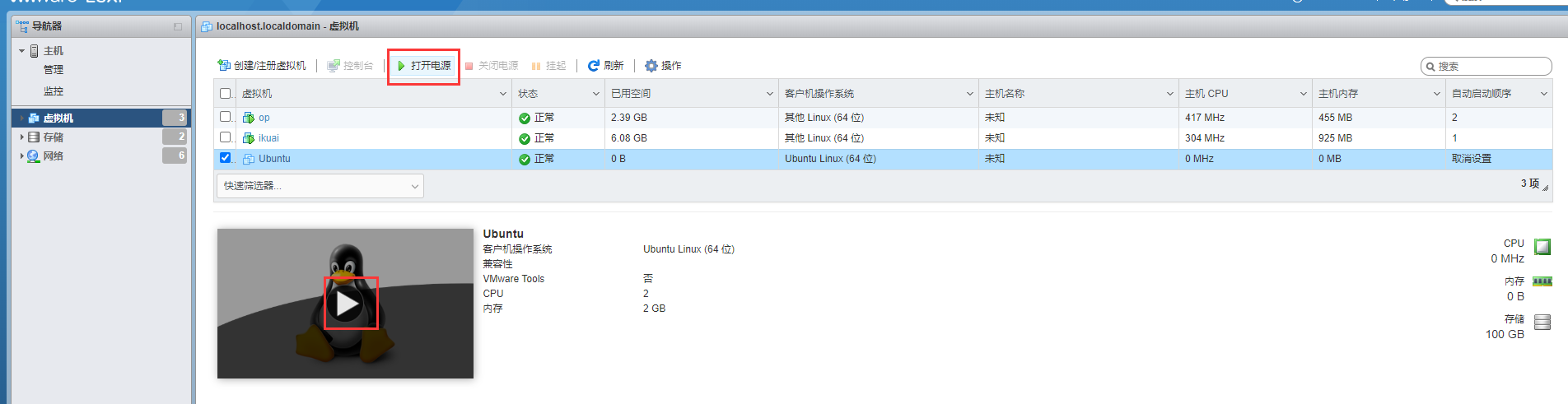Image resolution: width=1568 pixels, height=404 pixels.
Task: Check the op virtual machine checkbox
Action: pos(226,117)
